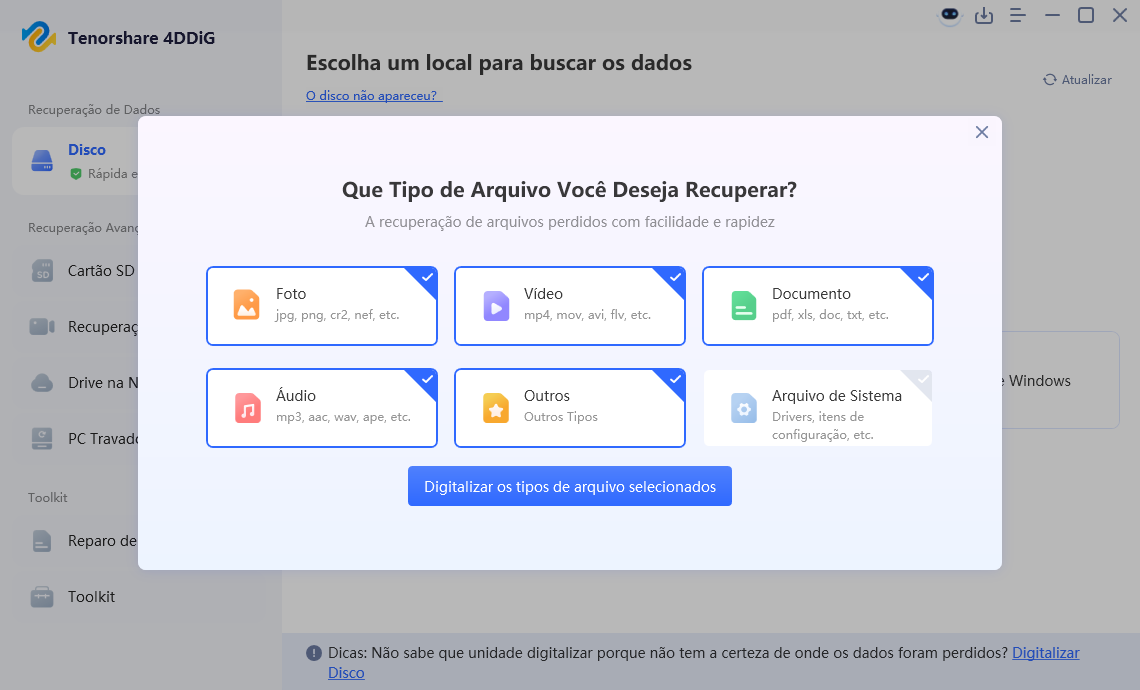This screenshot has height=690, width=1140.
Task: Uncheck the Áudio file type
Action: [322, 407]
